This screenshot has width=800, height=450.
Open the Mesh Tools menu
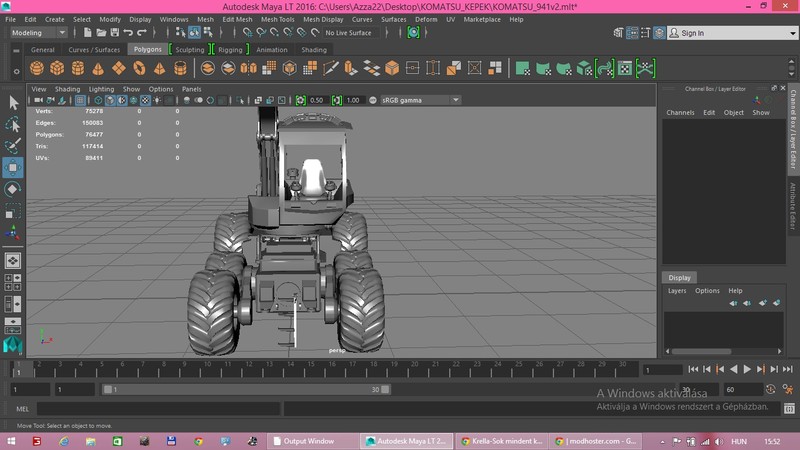[278, 19]
